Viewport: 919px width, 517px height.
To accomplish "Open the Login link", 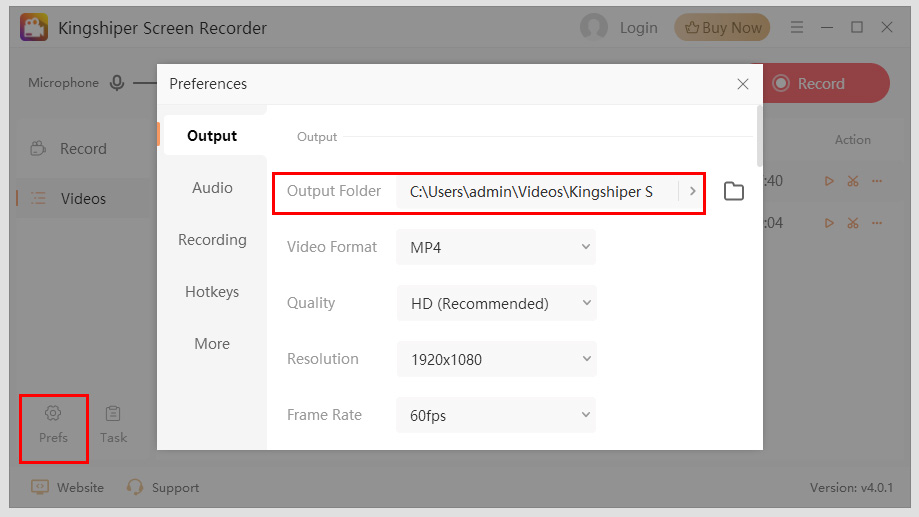I will pos(638,28).
